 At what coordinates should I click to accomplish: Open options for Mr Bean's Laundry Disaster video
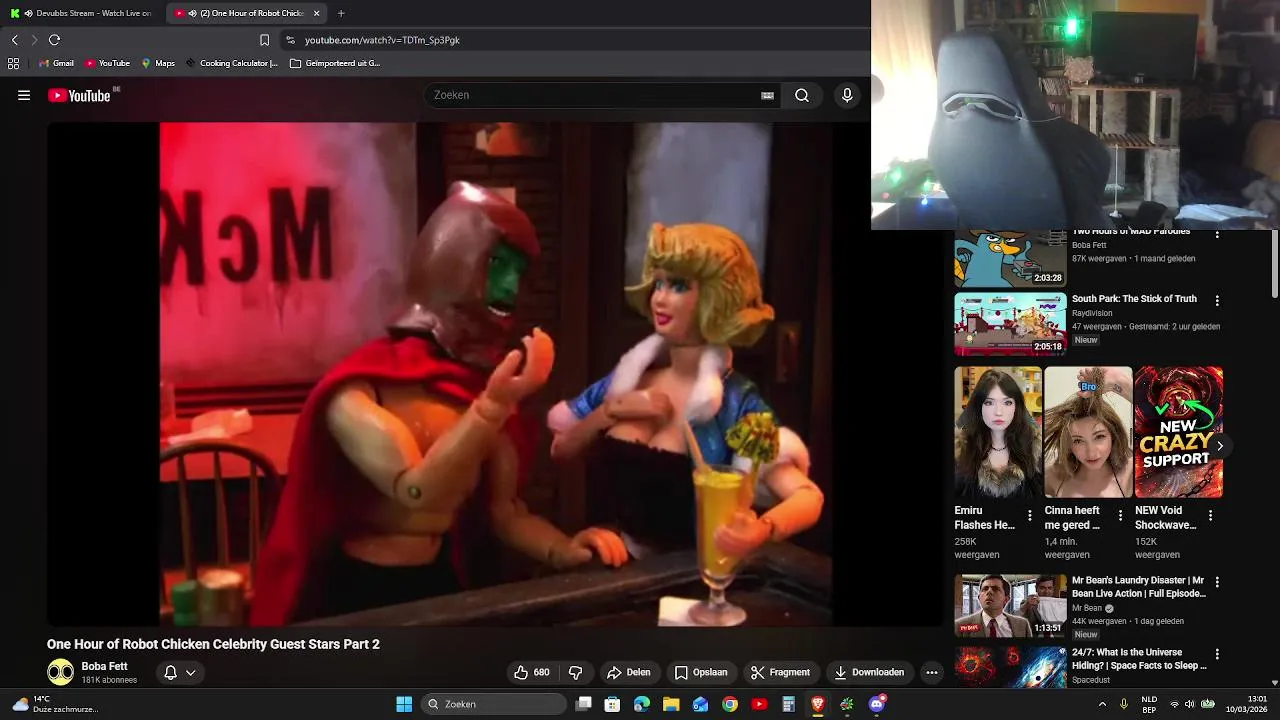click(1217, 582)
